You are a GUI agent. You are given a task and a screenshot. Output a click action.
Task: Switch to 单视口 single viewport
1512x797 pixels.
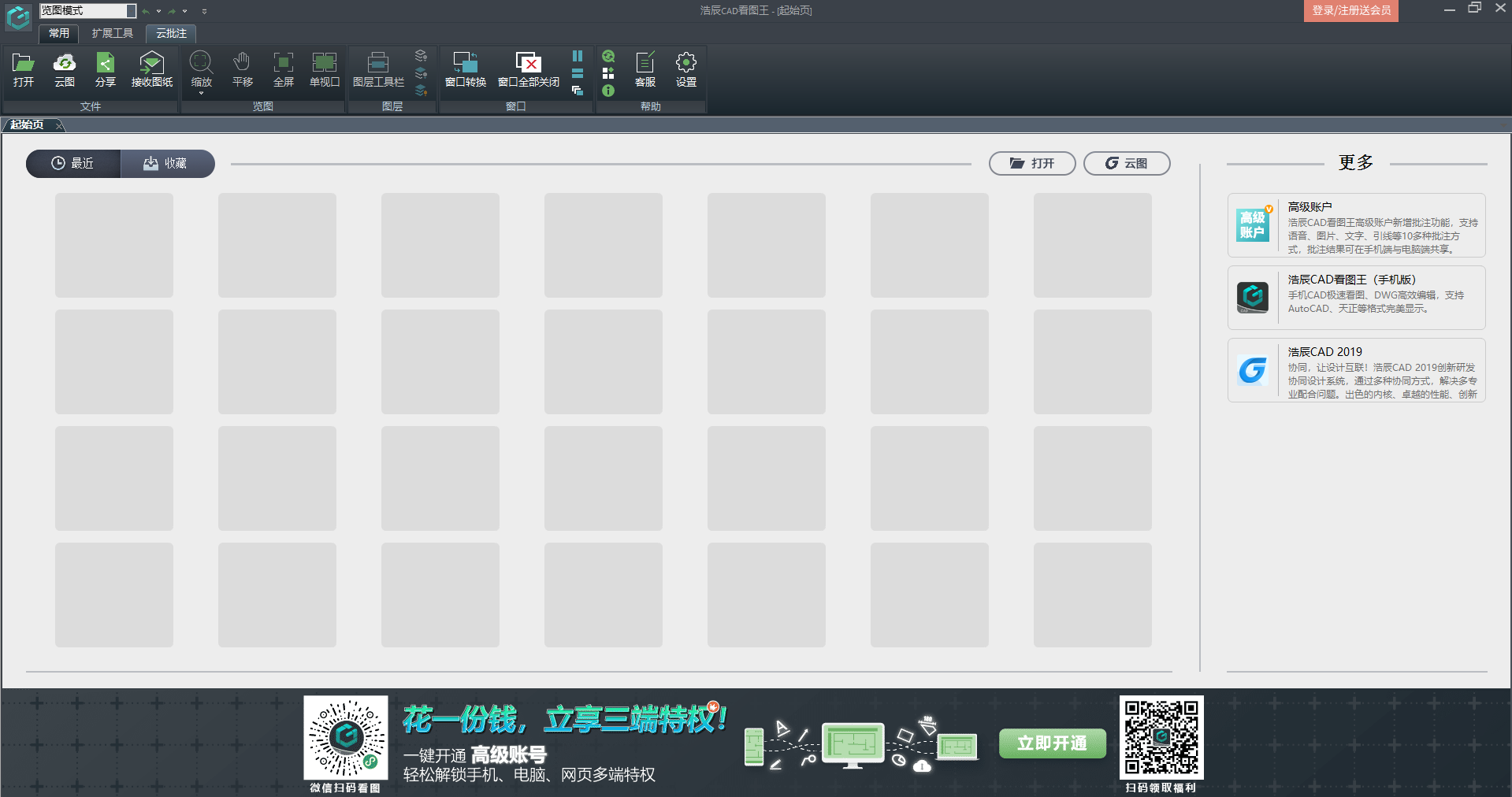pyautogui.click(x=325, y=70)
